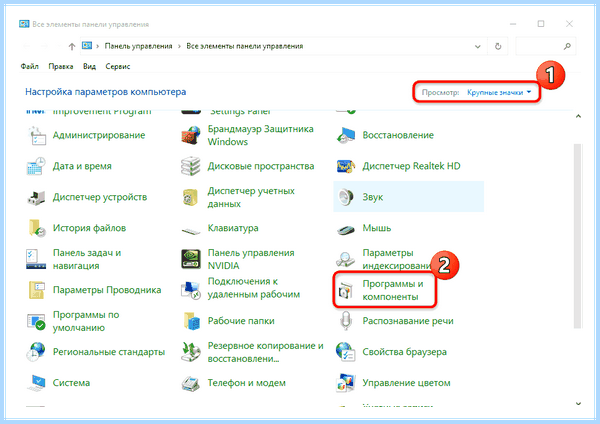600x424 pixels.
Task: Click the Свойства браузера text label
Action: click(404, 352)
